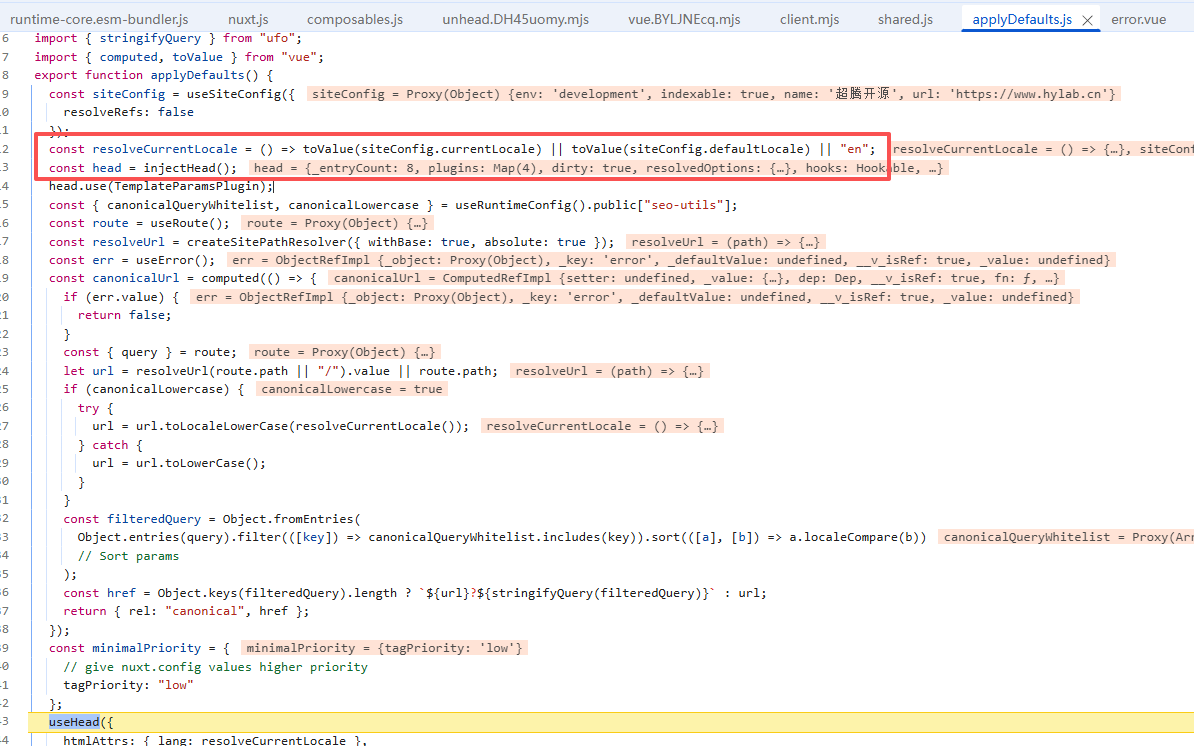Click the head inline value showing _entryCount: 8

coord(597,168)
